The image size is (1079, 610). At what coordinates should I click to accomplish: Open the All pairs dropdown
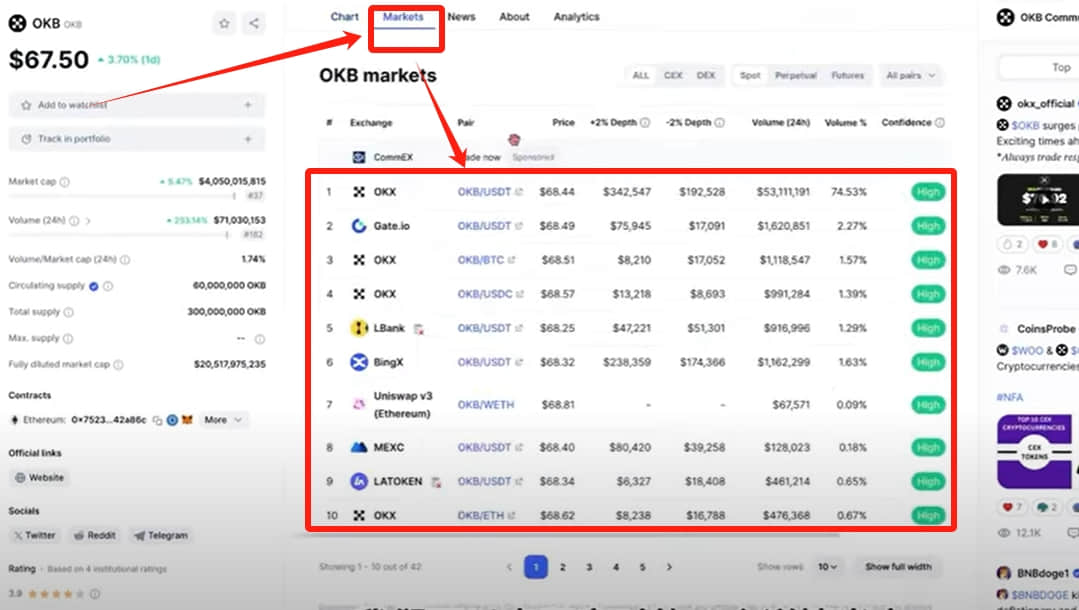click(910, 75)
